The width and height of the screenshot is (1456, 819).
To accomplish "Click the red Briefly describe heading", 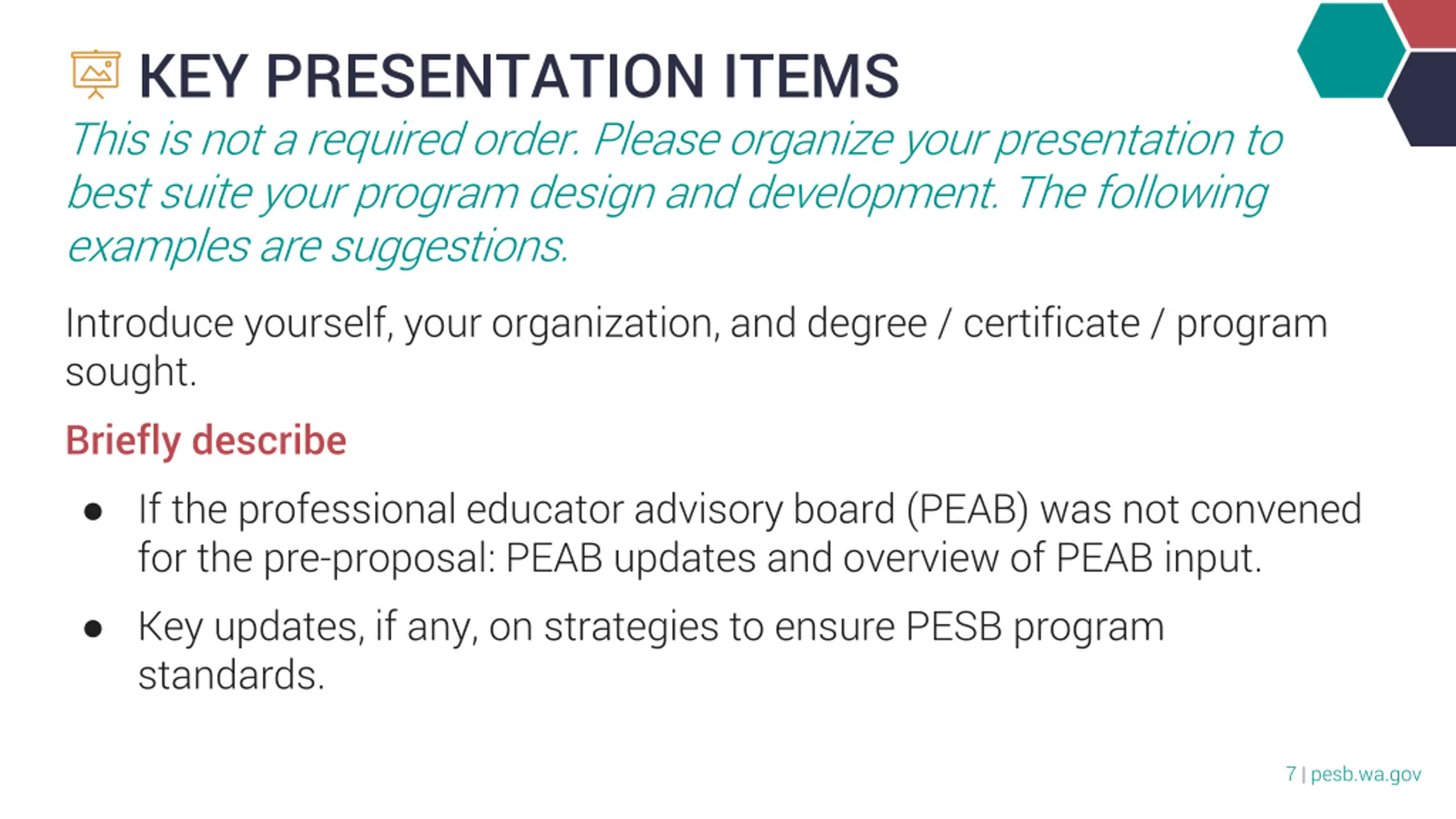I will (206, 441).
